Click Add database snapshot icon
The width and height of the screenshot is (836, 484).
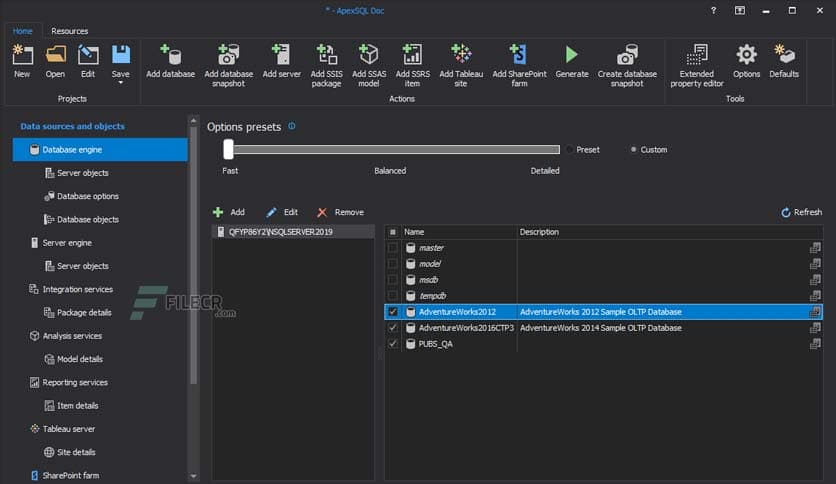[x=229, y=66]
